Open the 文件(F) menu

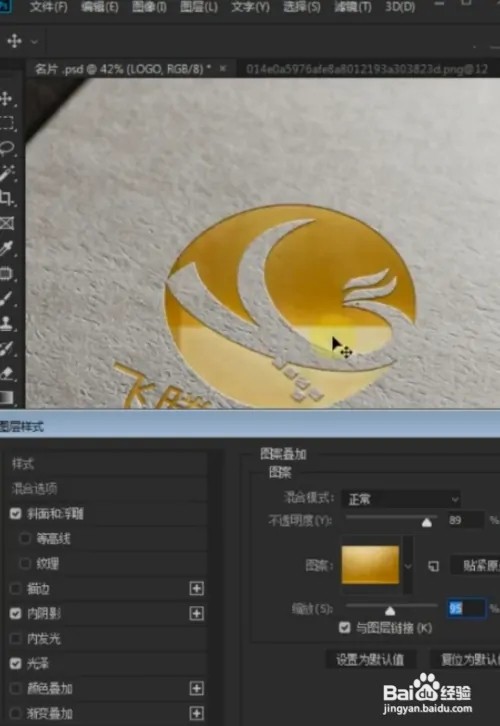[x=48, y=7]
